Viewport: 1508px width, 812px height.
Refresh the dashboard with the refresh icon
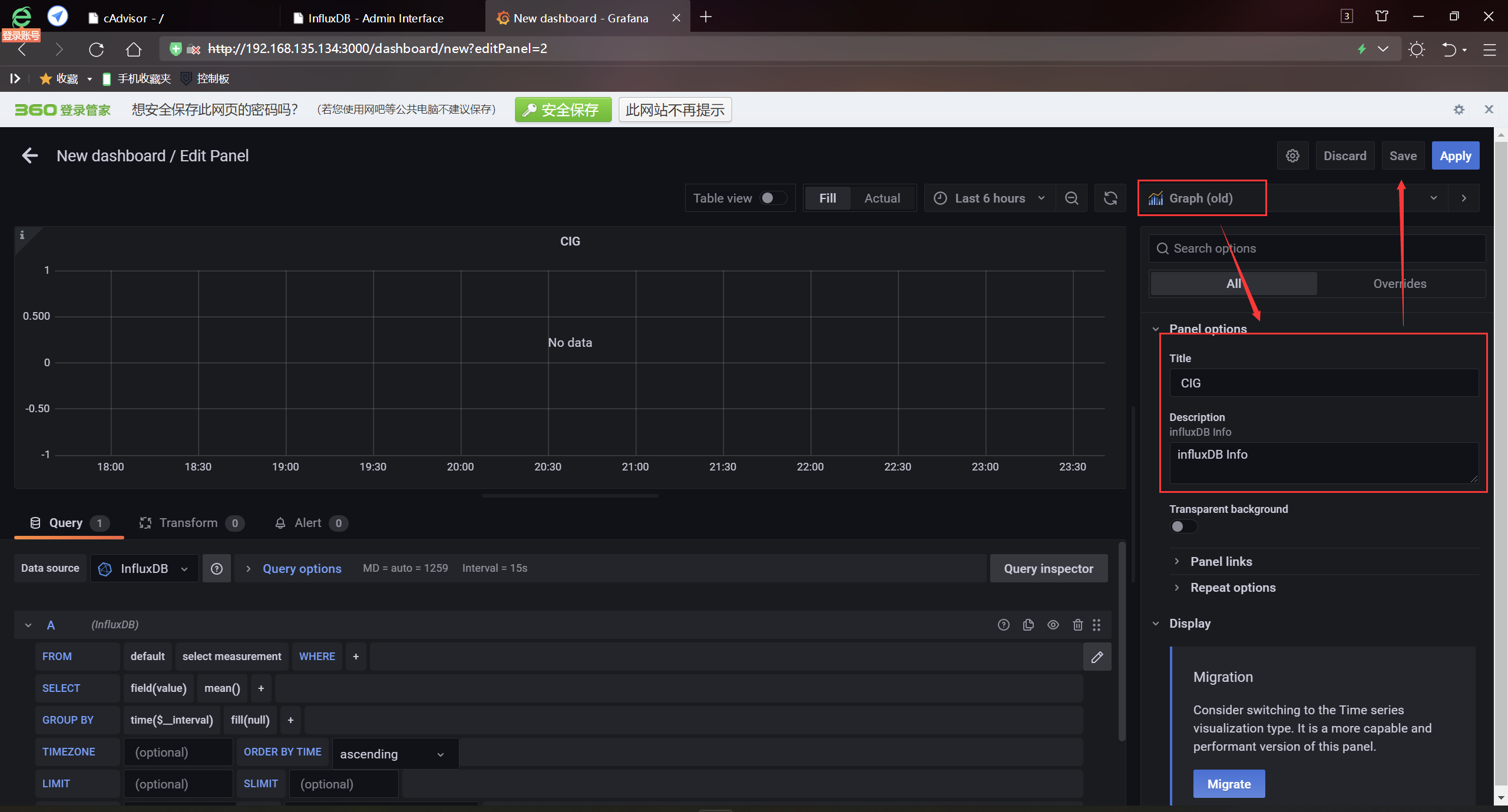point(1110,198)
